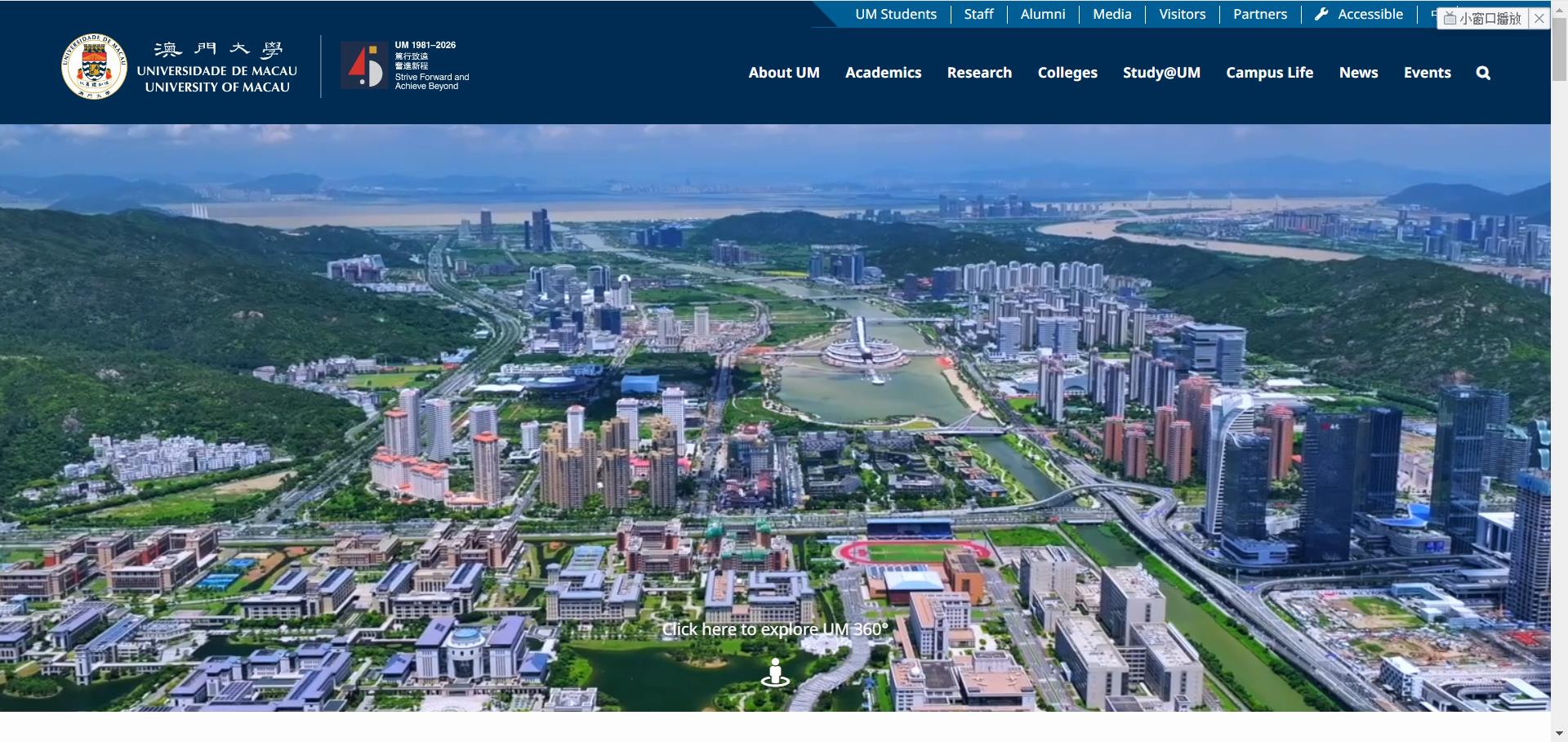This screenshot has width=1568, height=742.
Task: Open the site search magnifier icon
Action: click(1482, 73)
